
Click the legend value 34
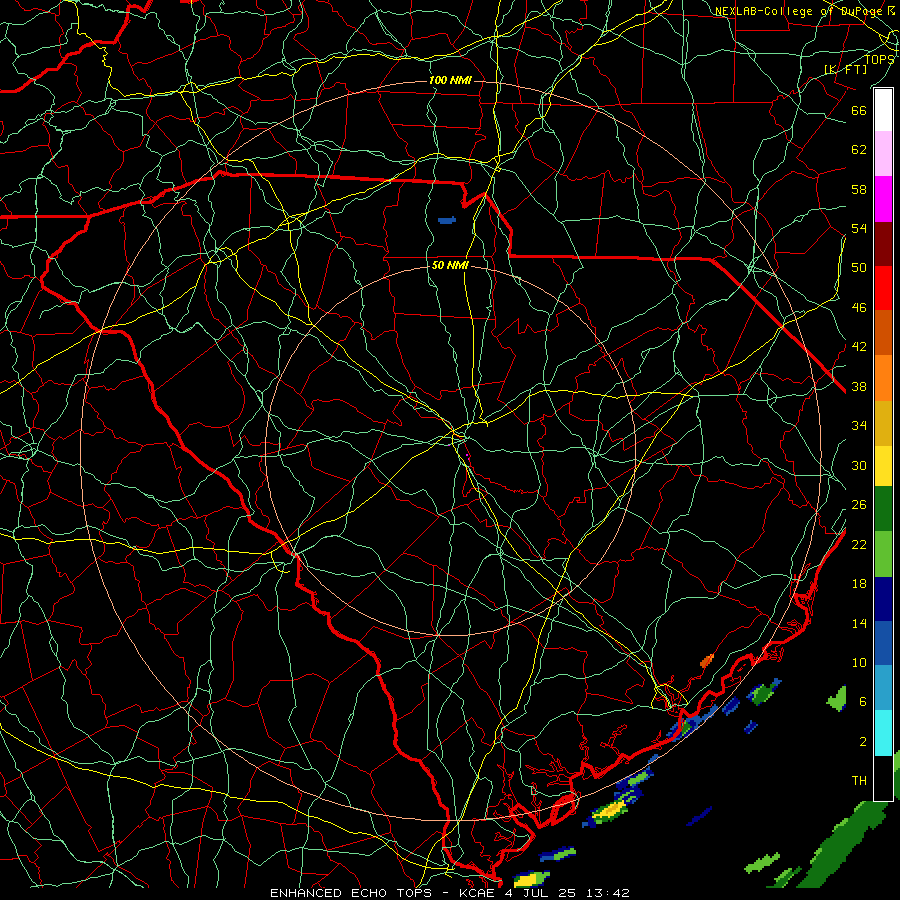859,426
